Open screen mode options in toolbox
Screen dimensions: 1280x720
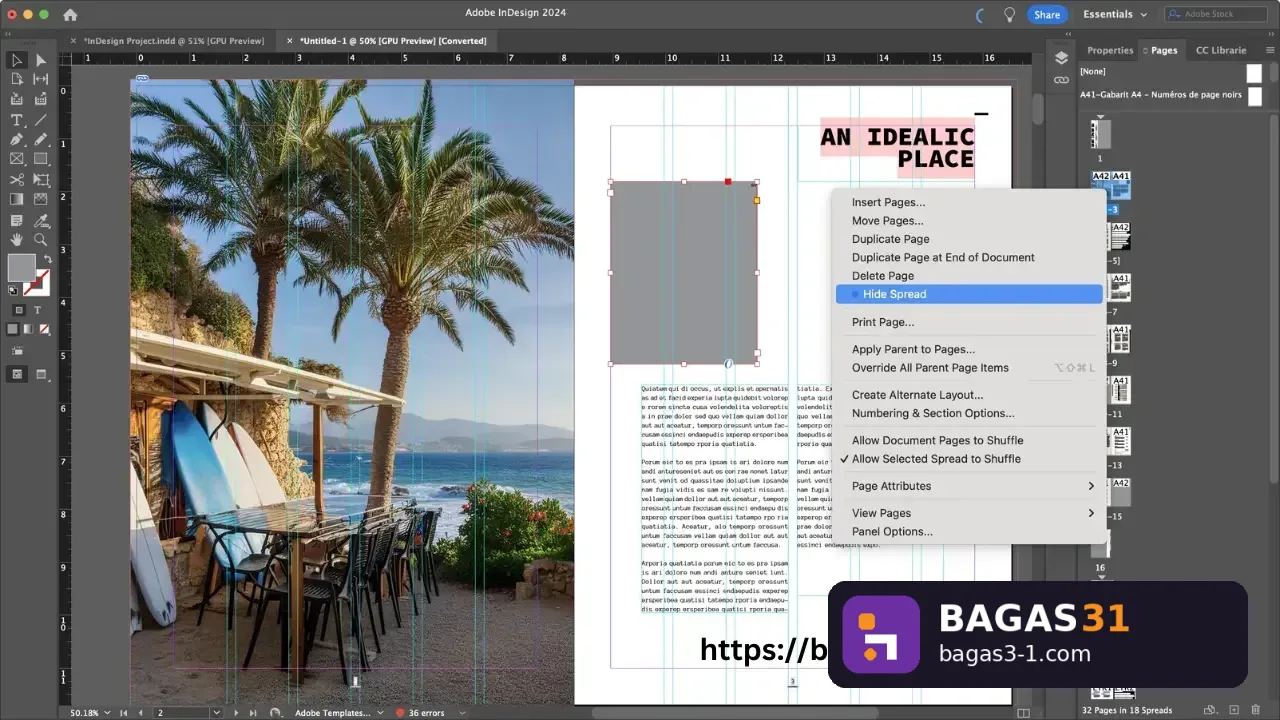click(41, 374)
